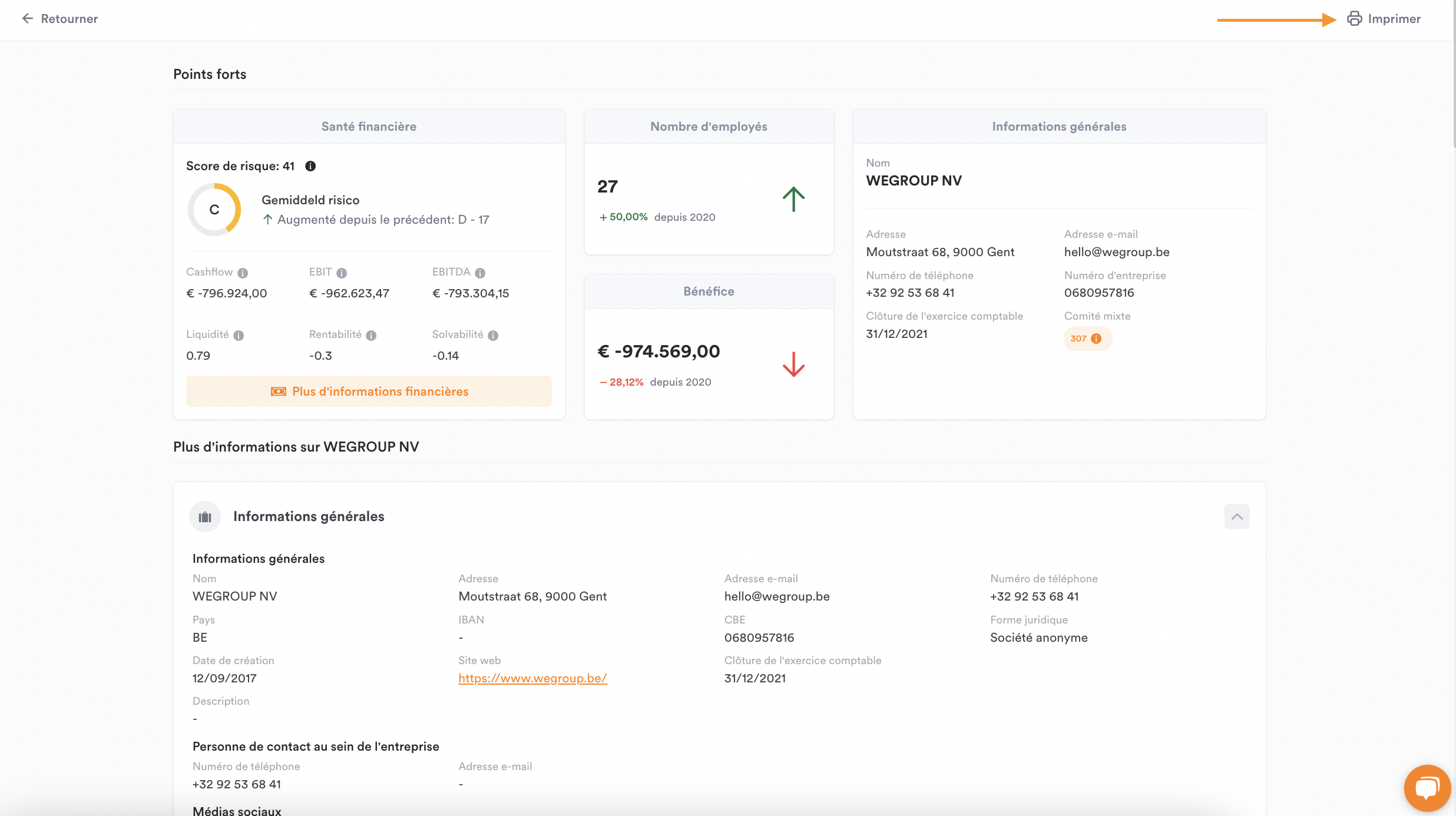
Task: Click the Clôture date 31/12/2021 in highlights
Action: [896, 334]
